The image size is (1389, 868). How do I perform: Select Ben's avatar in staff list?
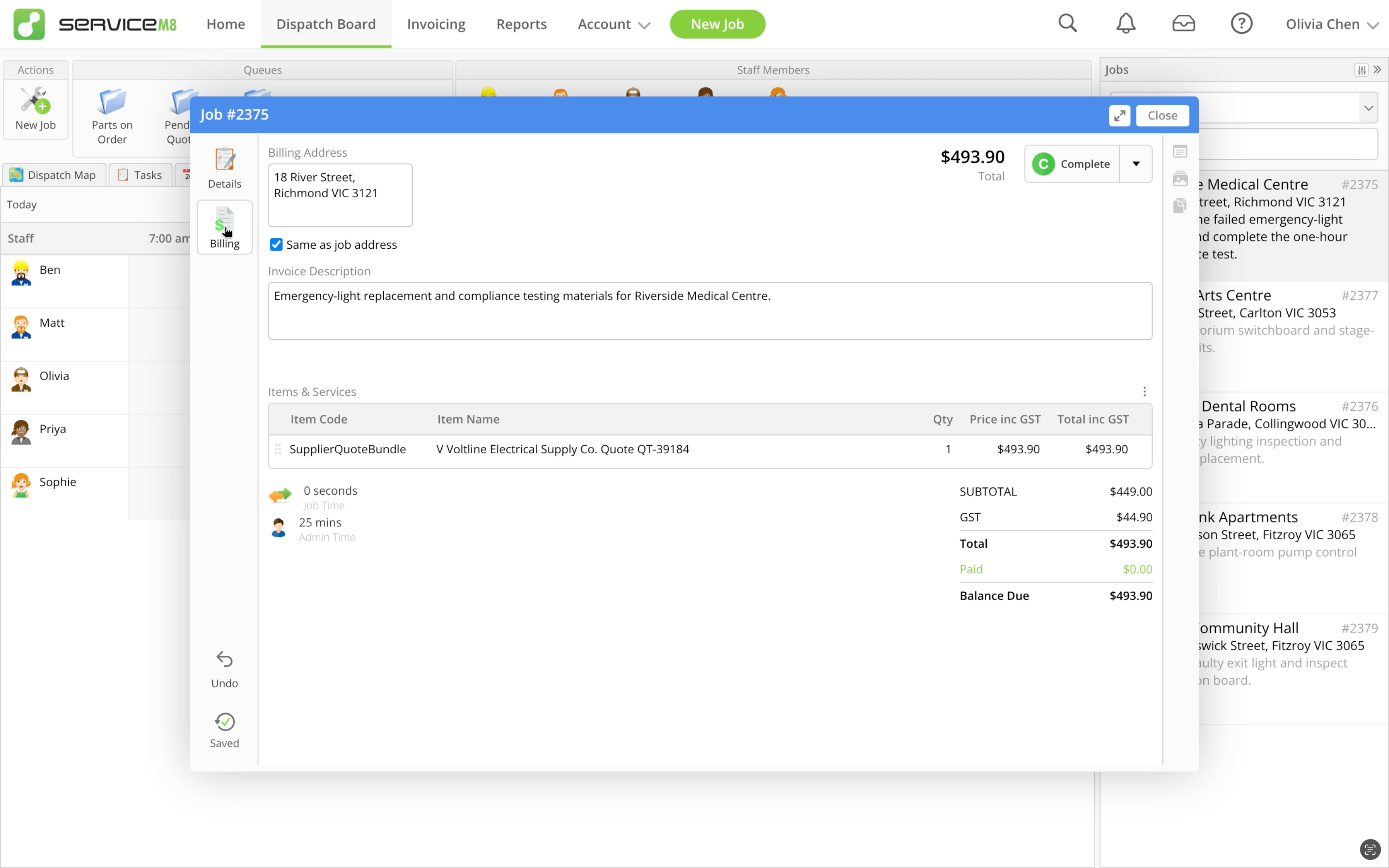pos(21,273)
